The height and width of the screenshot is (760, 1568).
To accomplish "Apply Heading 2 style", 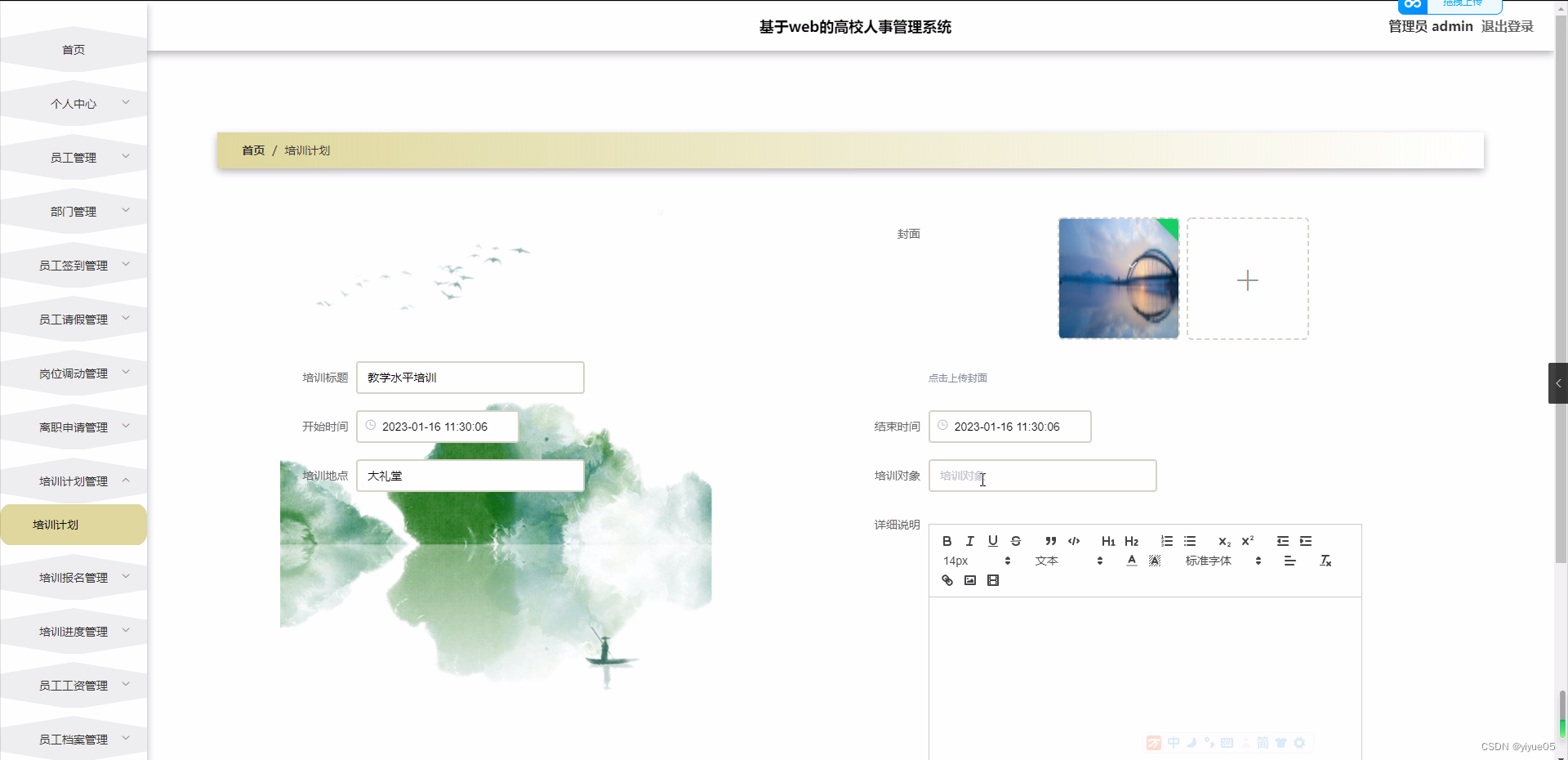I will point(1131,541).
